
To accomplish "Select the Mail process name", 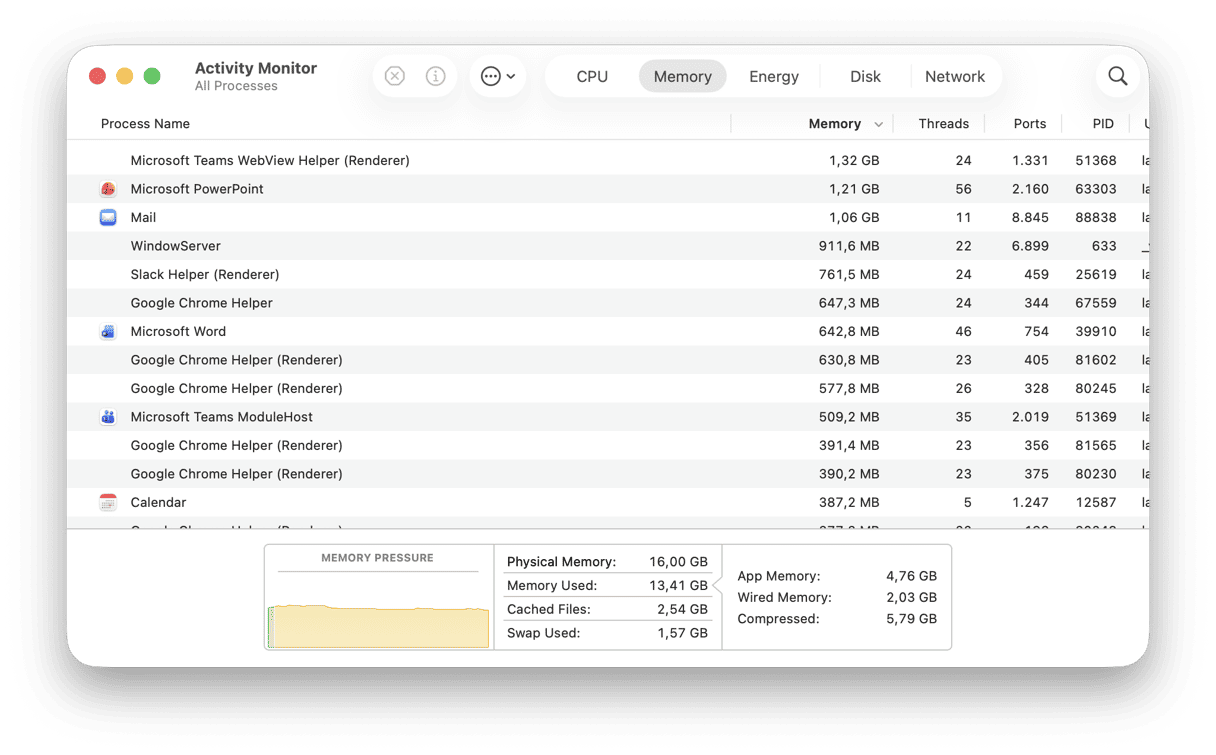I will tap(143, 217).
